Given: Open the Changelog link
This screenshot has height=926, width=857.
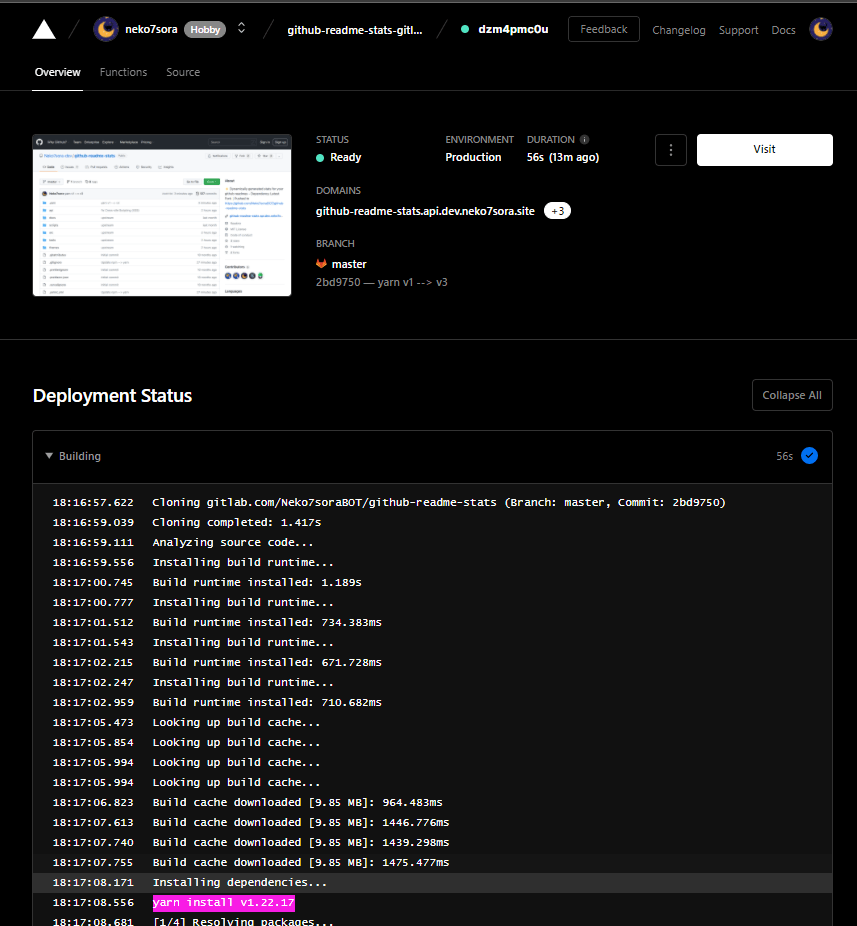Looking at the screenshot, I should 679,30.
